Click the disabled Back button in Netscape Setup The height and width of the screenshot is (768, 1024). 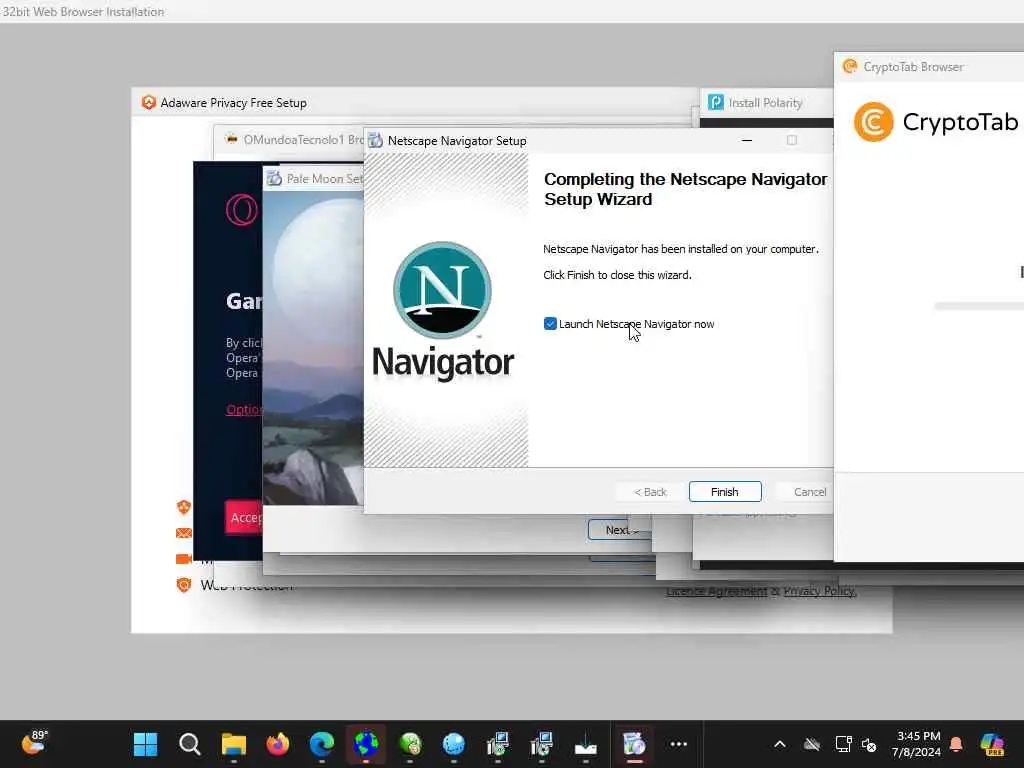650,492
